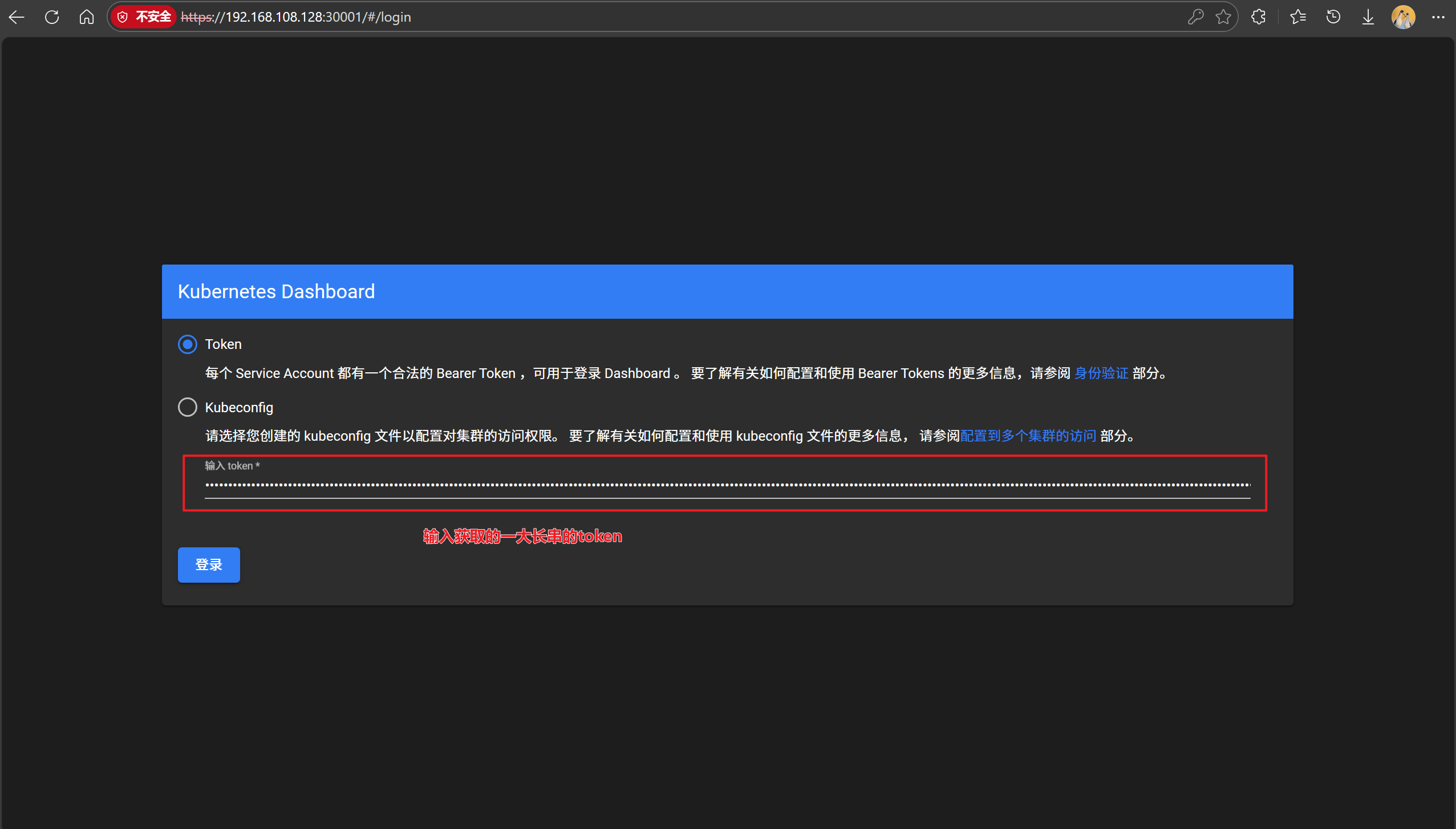The width and height of the screenshot is (1456, 829).
Task: Open the 配置到多个集群的访问 link
Action: 1028,436
